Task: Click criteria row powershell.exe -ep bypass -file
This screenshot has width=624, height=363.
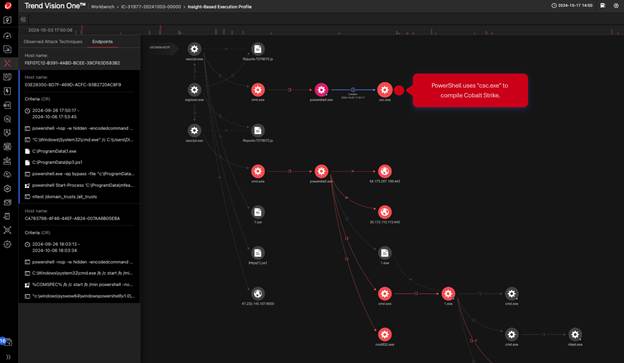Action: click(80, 174)
